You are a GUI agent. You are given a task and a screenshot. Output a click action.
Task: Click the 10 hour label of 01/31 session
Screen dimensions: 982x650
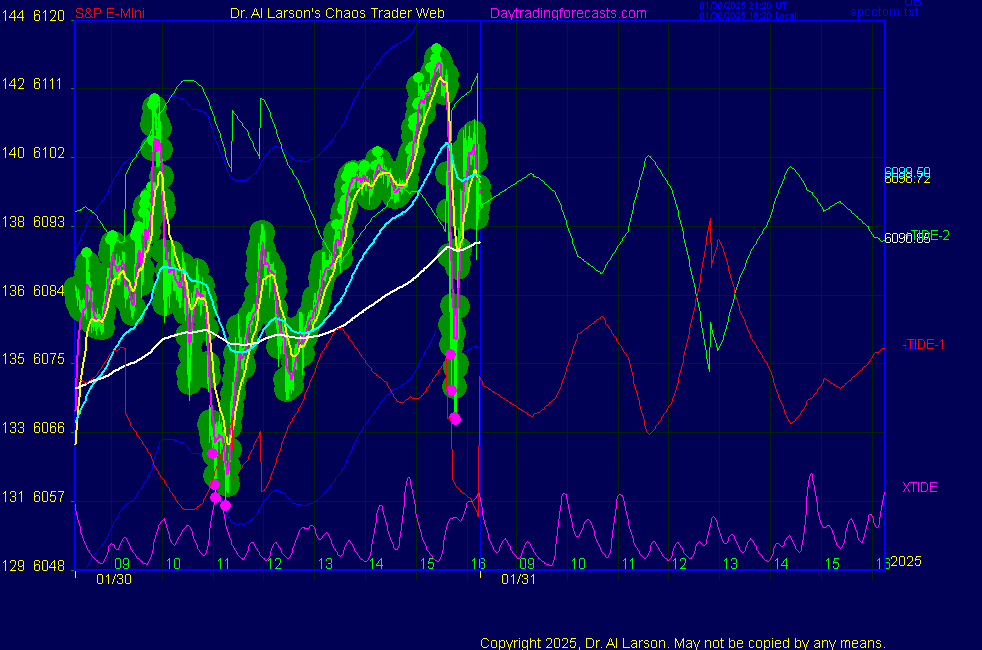pyautogui.click(x=578, y=564)
